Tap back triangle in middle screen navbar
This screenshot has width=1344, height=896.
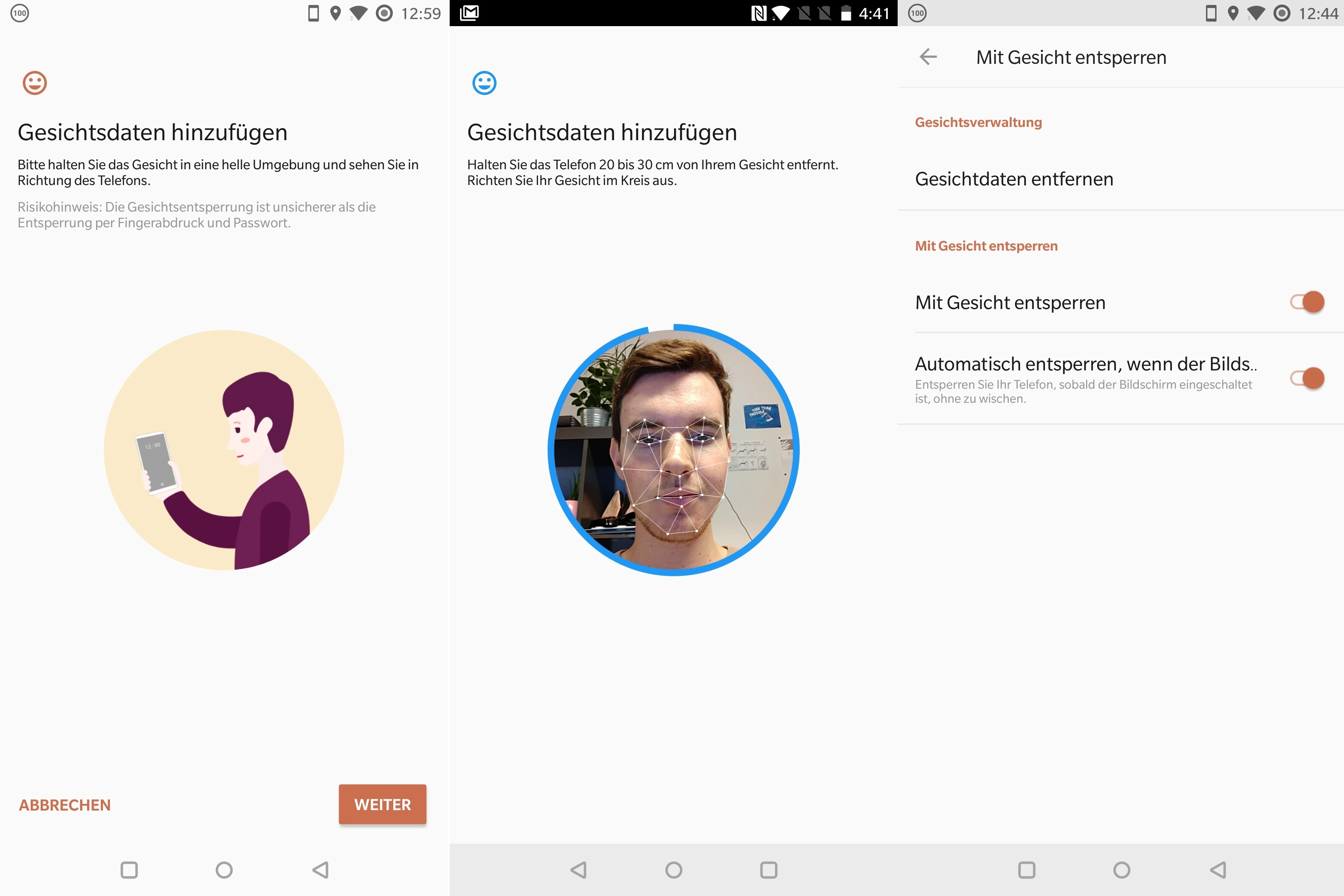point(578,870)
